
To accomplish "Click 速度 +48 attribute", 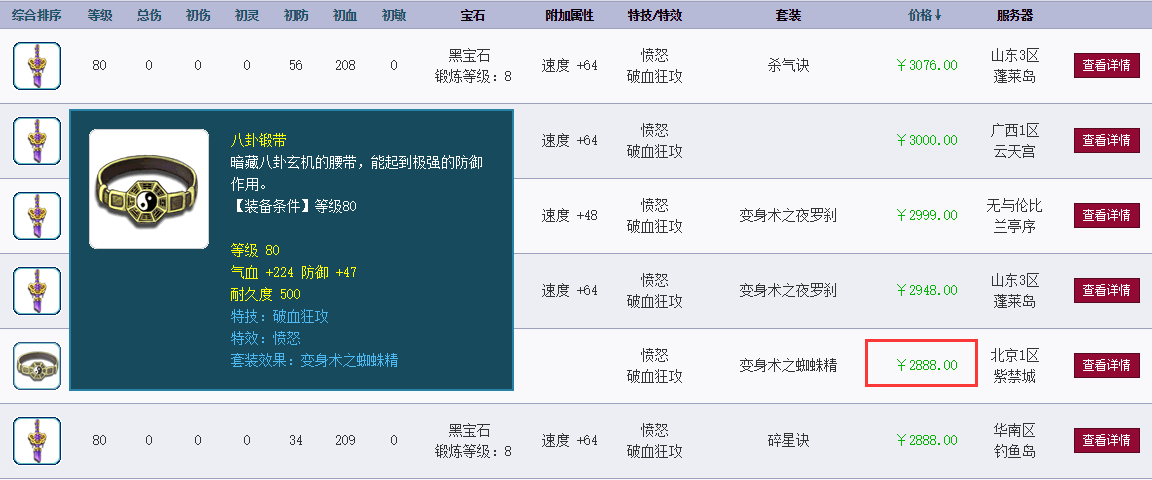I will (569, 215).
